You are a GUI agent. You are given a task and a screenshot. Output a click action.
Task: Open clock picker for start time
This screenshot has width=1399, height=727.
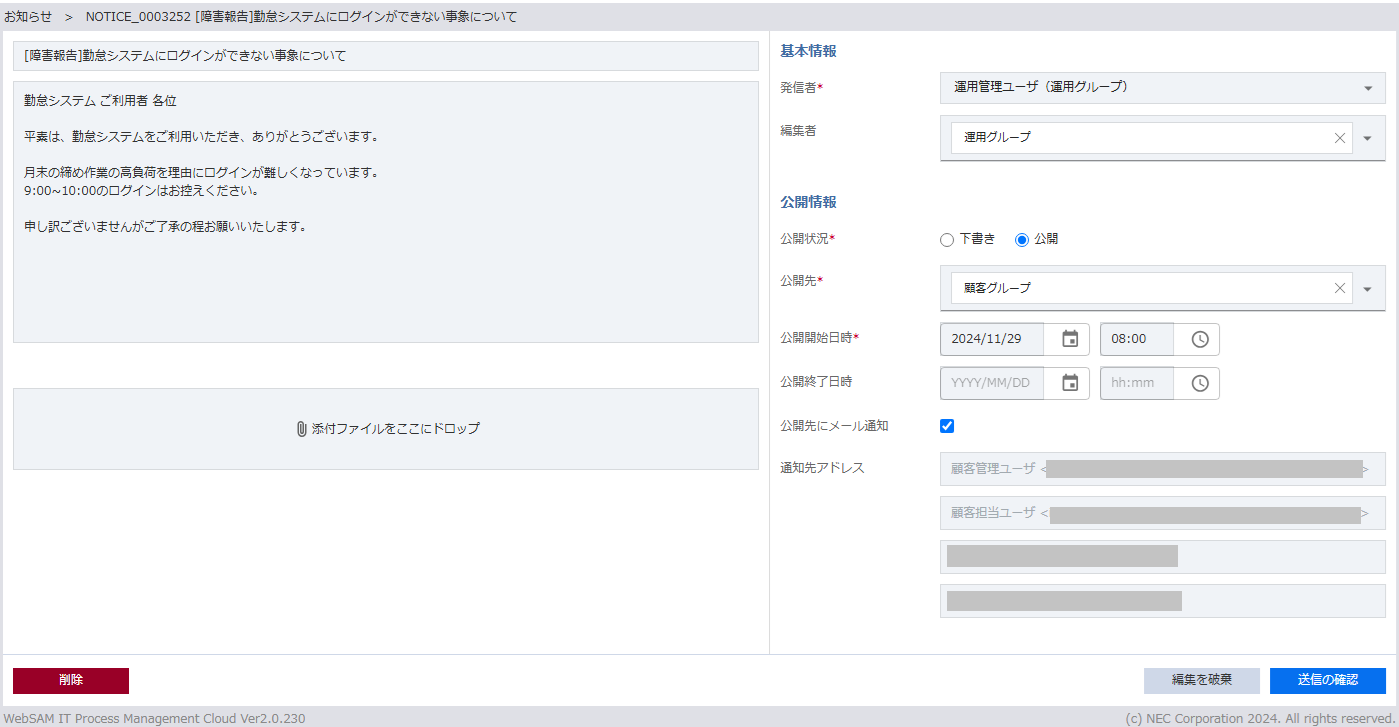click(x=1200, y=339)
